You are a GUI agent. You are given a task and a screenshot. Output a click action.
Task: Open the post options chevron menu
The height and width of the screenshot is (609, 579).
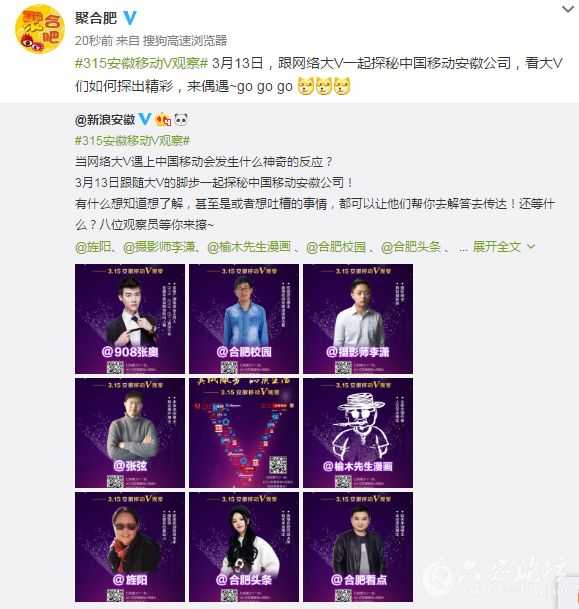[568, 9]
